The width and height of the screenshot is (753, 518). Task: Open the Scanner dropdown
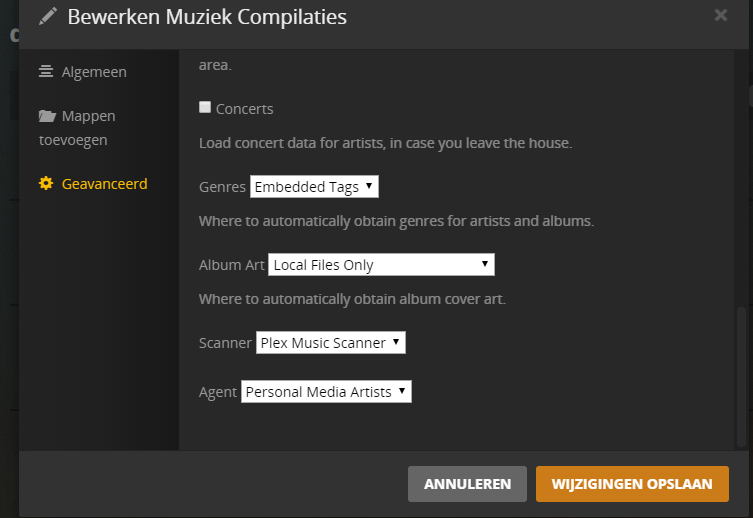coord(330,343)
